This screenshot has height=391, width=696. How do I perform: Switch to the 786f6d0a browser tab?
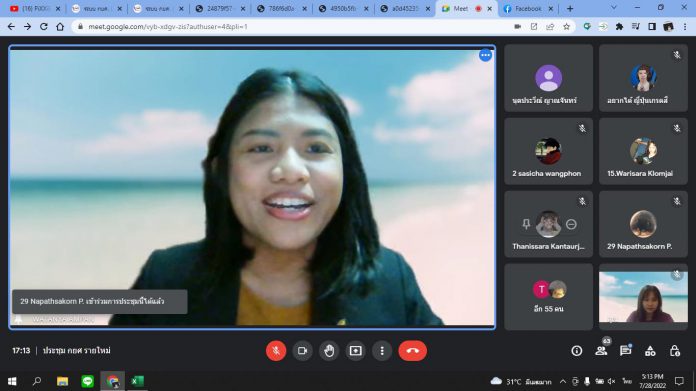click(x=282, y=8)
